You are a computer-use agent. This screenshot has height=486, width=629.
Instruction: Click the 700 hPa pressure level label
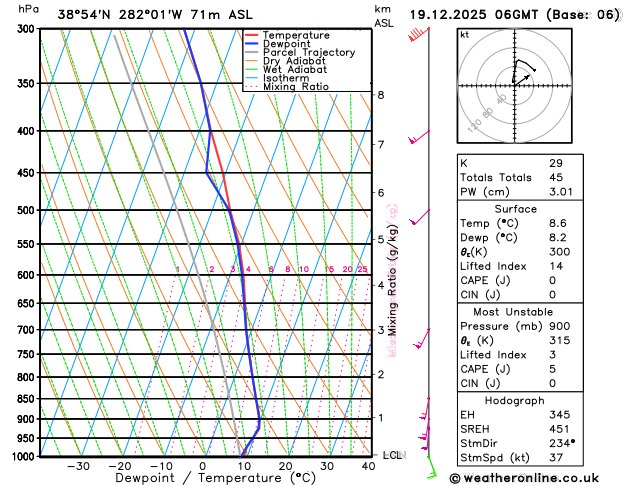pyautogui.click(x=28, y=330)
